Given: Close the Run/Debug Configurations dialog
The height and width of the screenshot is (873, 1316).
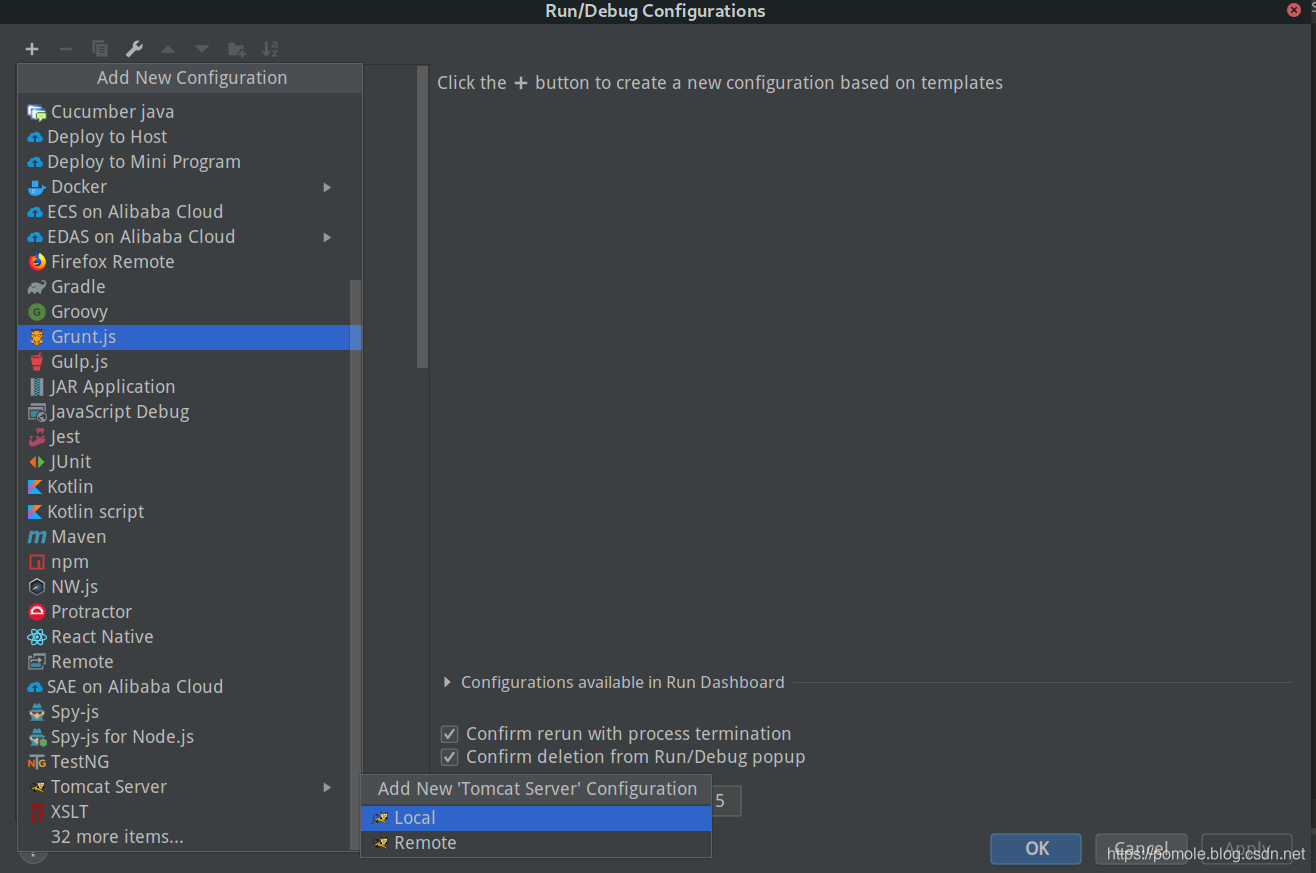Looking at the screenshot, I should pyautogui.click(x=1294, y=10).
